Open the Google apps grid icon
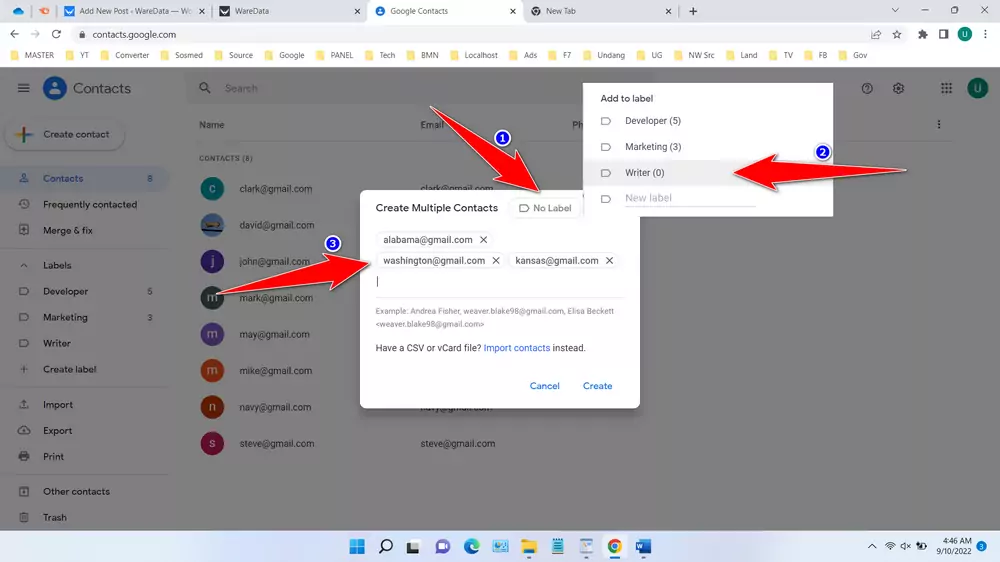Screen dimensions: 1000x562 coord(946,88)
